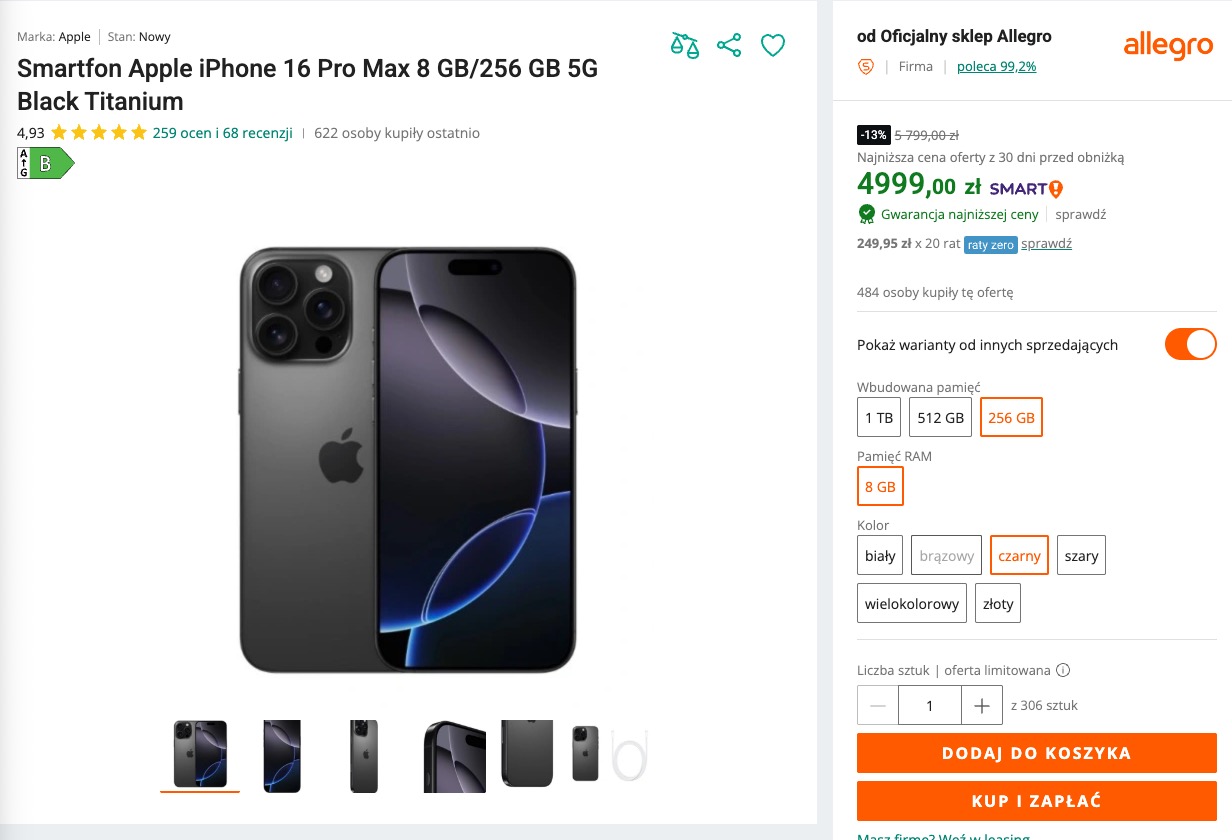Screen dimensions: 1232x840
Task: Open the poleca 99,2% seller rating link
Action: coord(996,67)
